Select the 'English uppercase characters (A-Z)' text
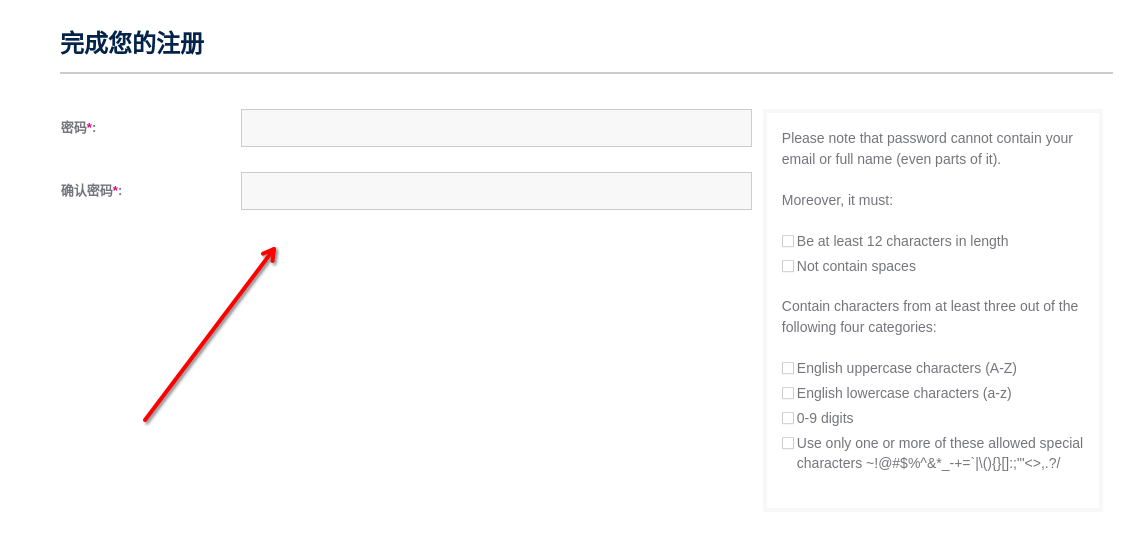Image resolution: width=1145 pixels, height=544 pixels. coord(906,368)
